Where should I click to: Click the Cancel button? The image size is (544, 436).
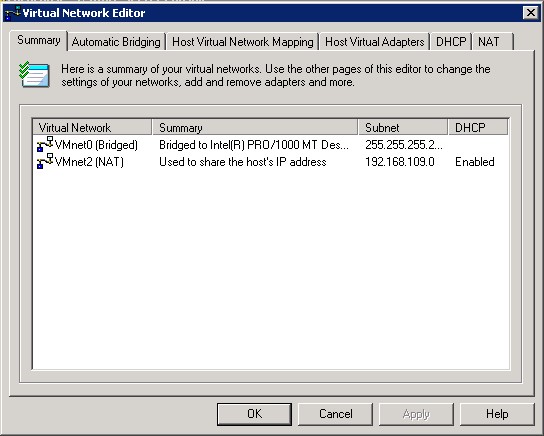[x=335, y=414]
